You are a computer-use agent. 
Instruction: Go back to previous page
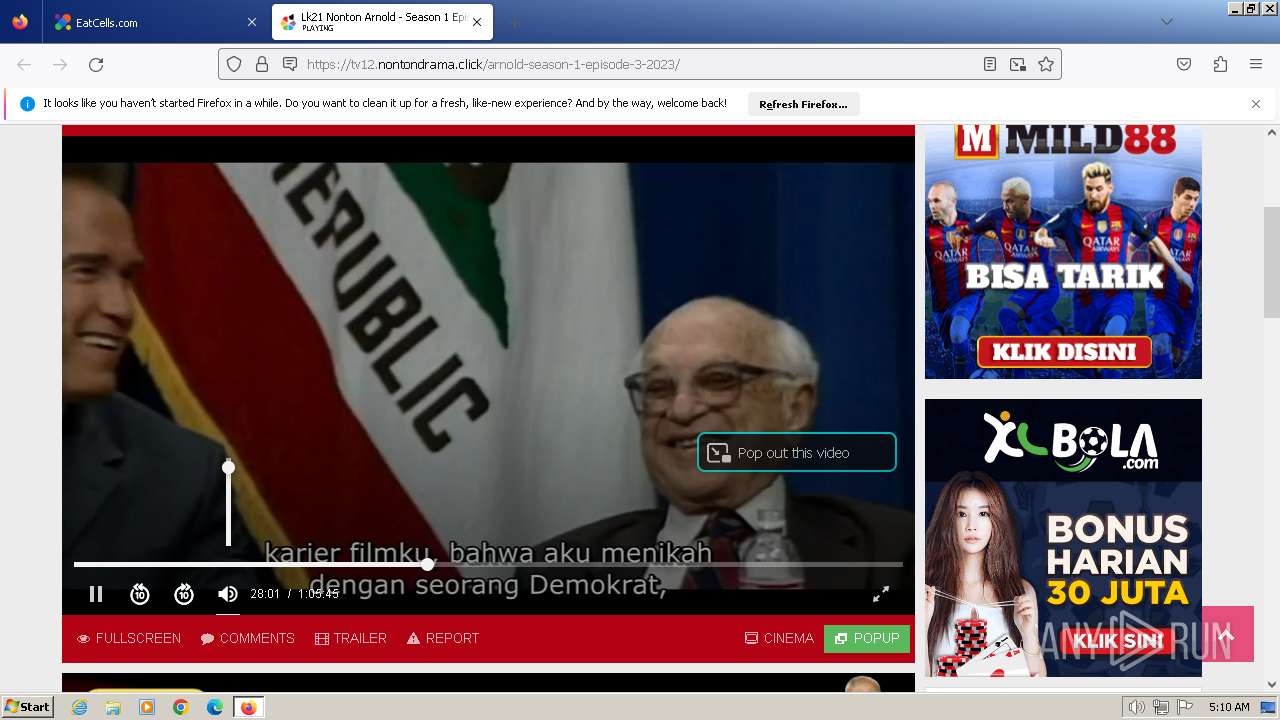point(24,64)
